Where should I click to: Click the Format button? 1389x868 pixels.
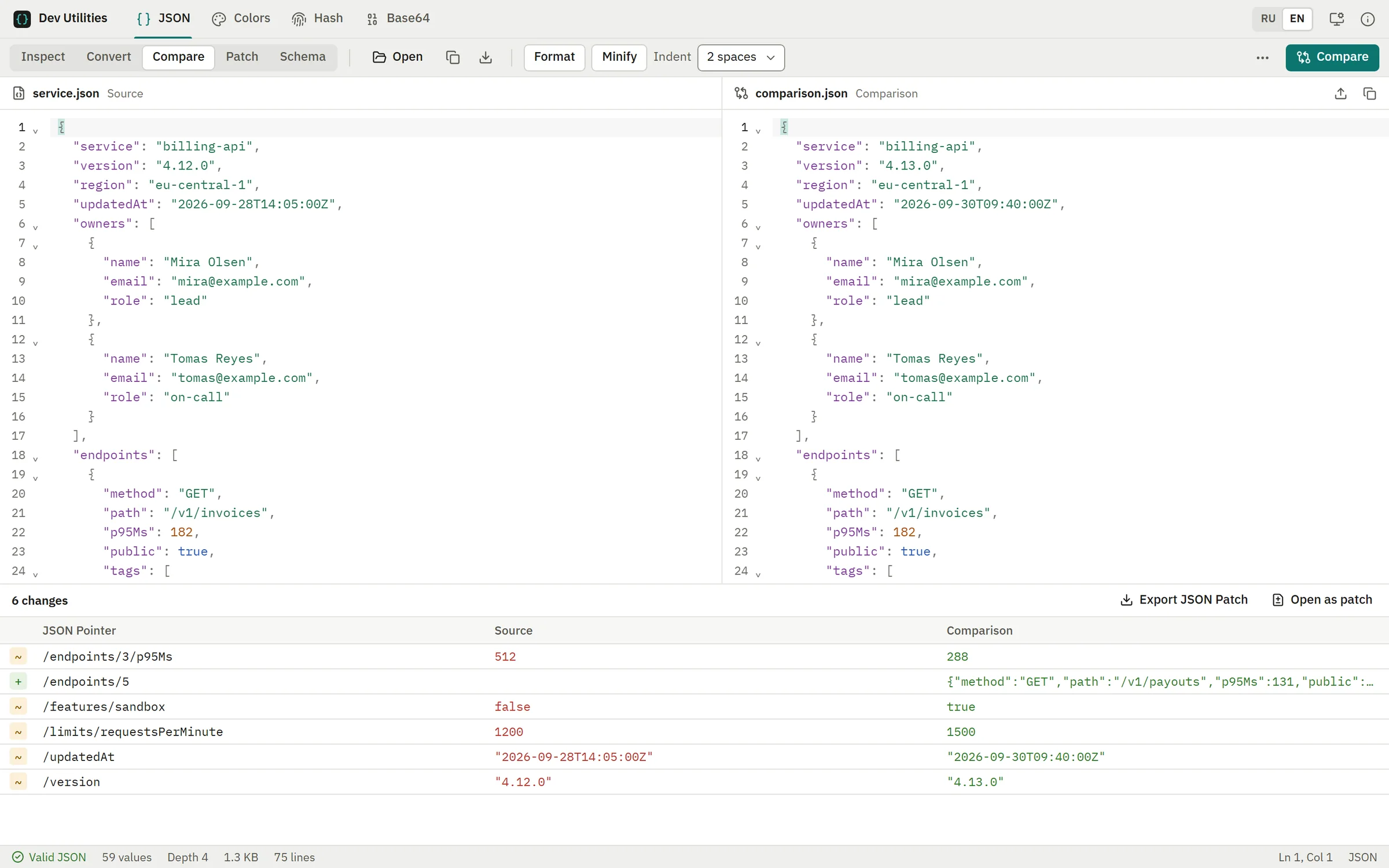[554, 57]
